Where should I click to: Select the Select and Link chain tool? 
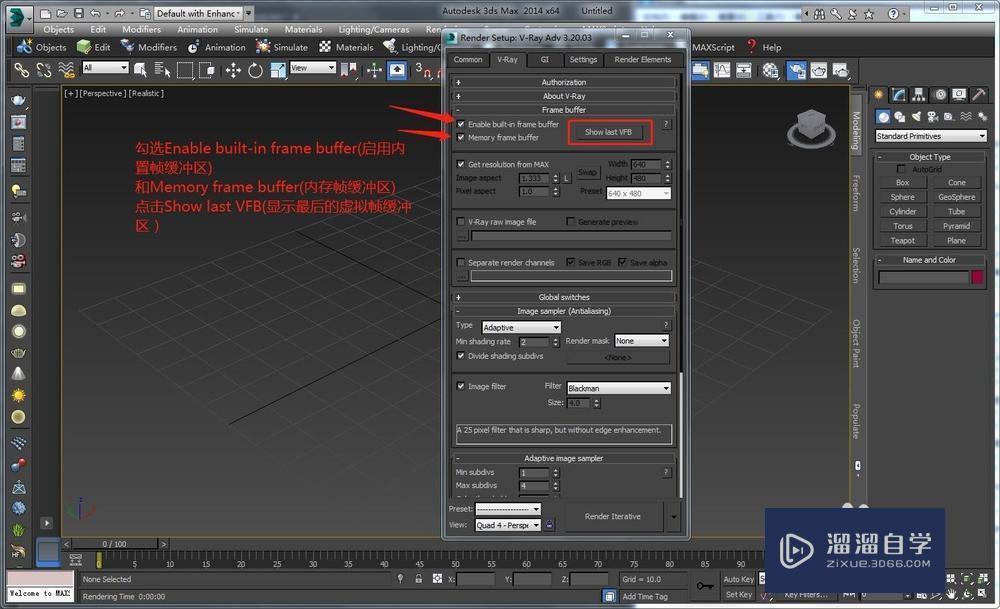[21, 70]
